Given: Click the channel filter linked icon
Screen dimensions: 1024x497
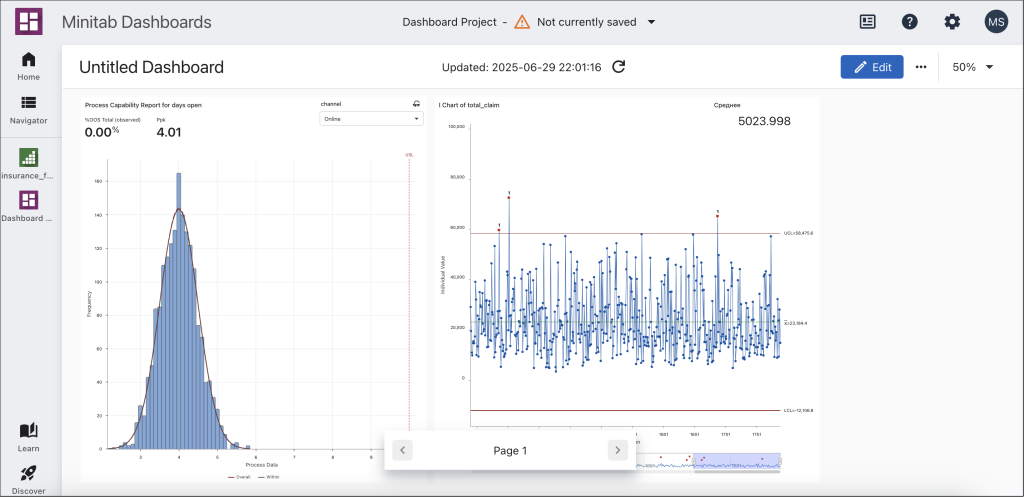Looking at the screenshot, I should click(x=416, y=104).
